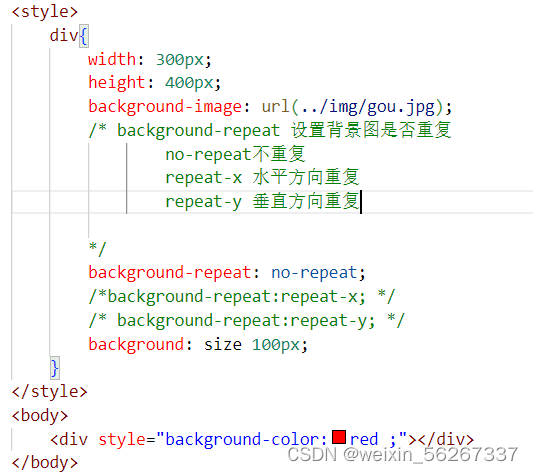This screenshot has width=533, height=473.
Task: Click the commented 'background-repeat:repeat-y;' line
Action: (x=246, y=320)
